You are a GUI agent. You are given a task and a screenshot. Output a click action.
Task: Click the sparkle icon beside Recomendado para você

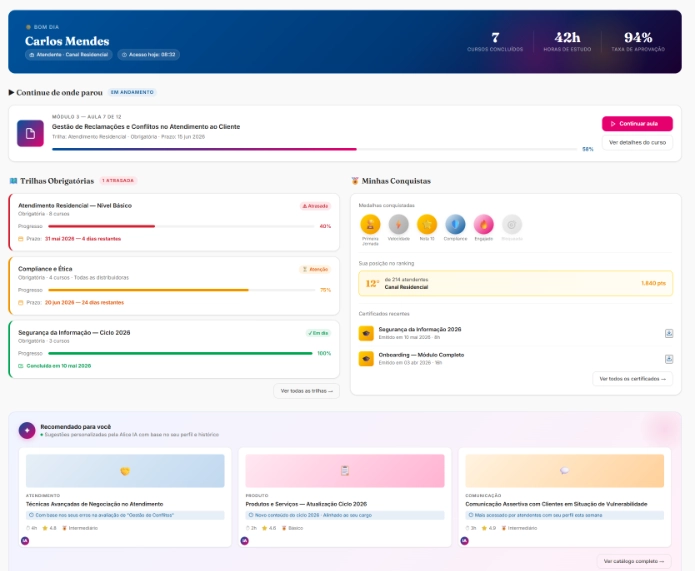click(x=27, y=430)
